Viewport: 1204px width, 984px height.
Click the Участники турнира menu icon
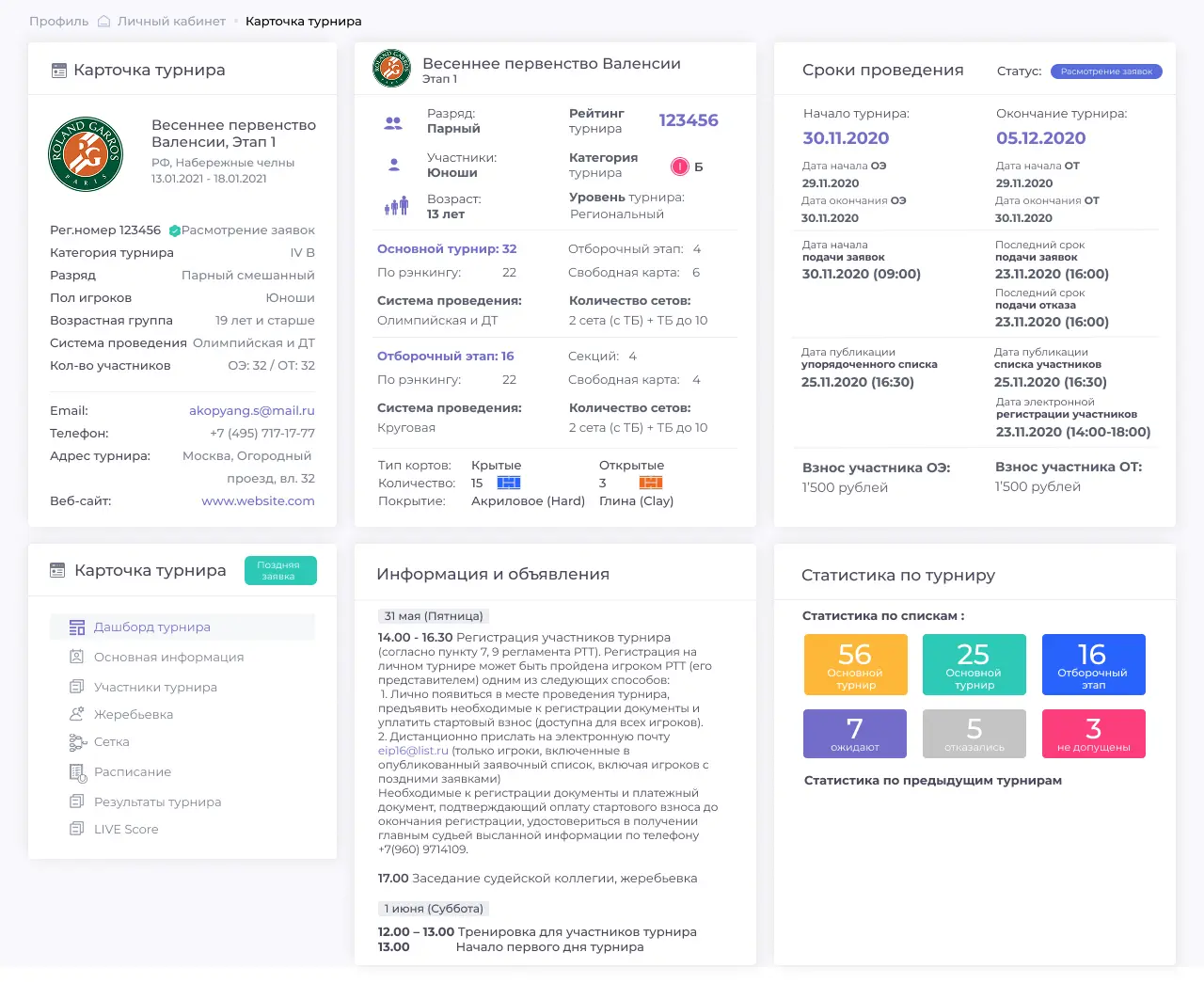click(x=77, y=687)
